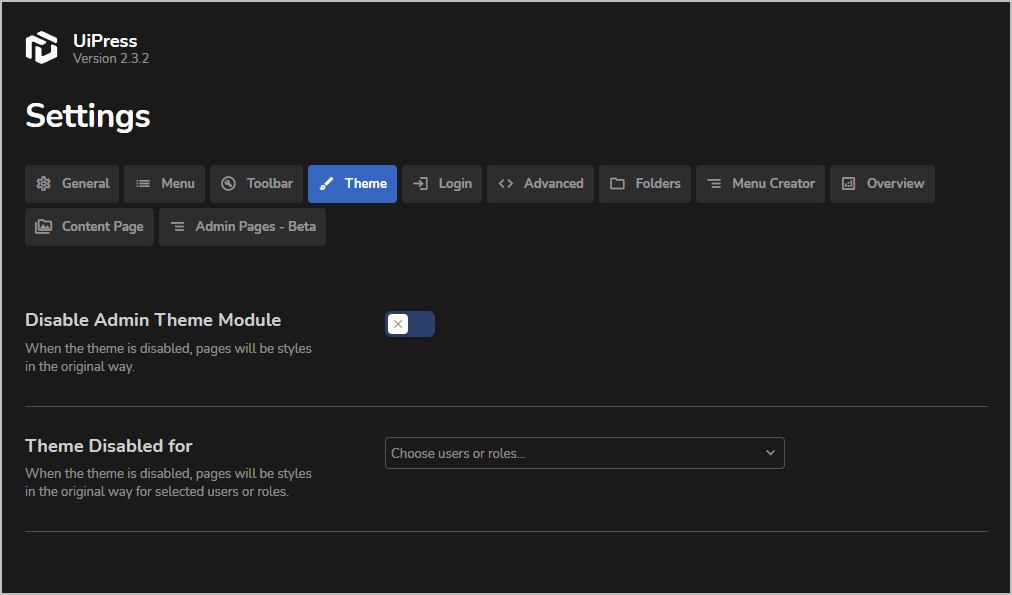
Task: Click the Settings heading
Action: (x=88, y=116)
